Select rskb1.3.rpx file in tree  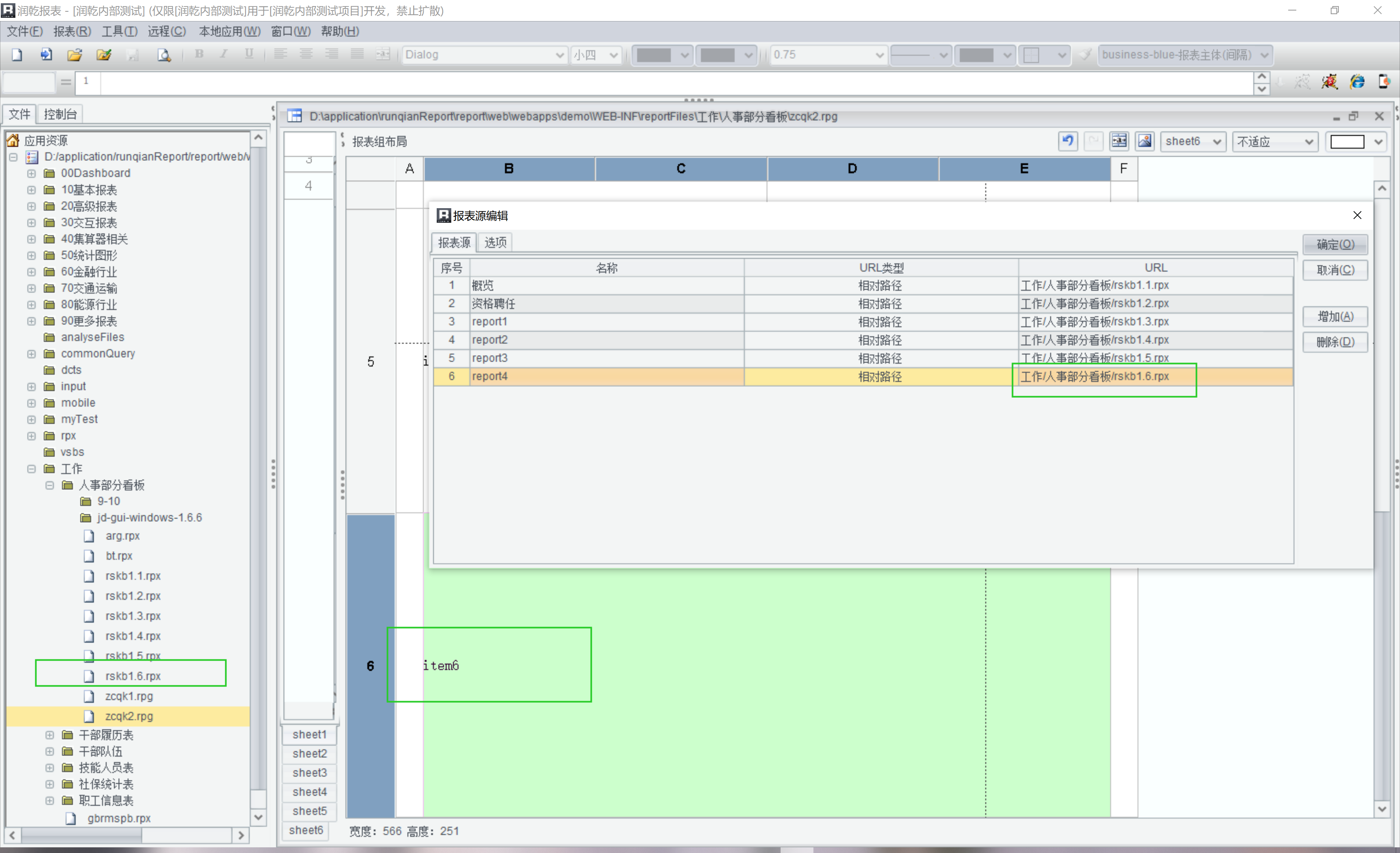[x=132, y=616]
